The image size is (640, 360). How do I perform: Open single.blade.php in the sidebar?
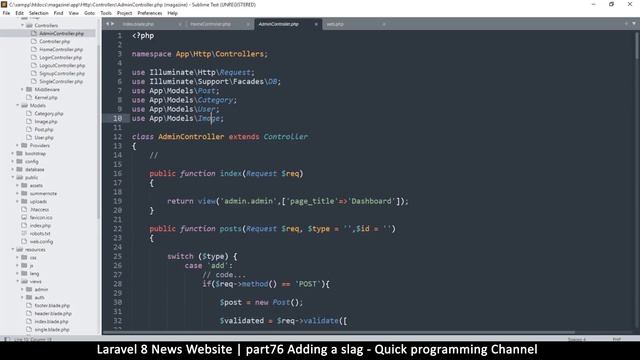52,329
